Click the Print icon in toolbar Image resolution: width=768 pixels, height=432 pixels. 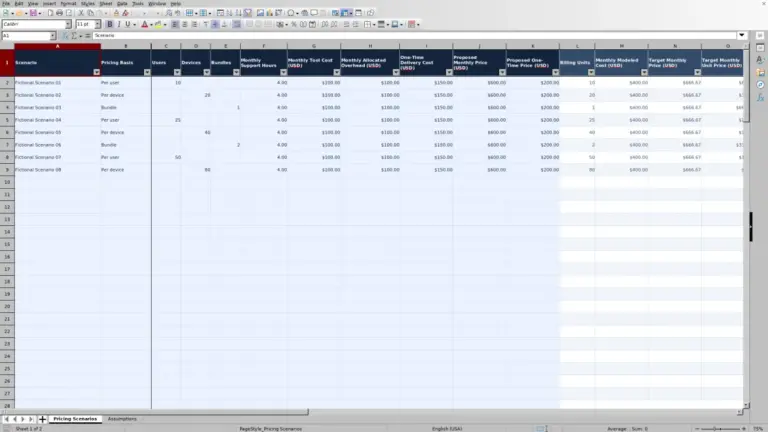click(x=59, y=13)
